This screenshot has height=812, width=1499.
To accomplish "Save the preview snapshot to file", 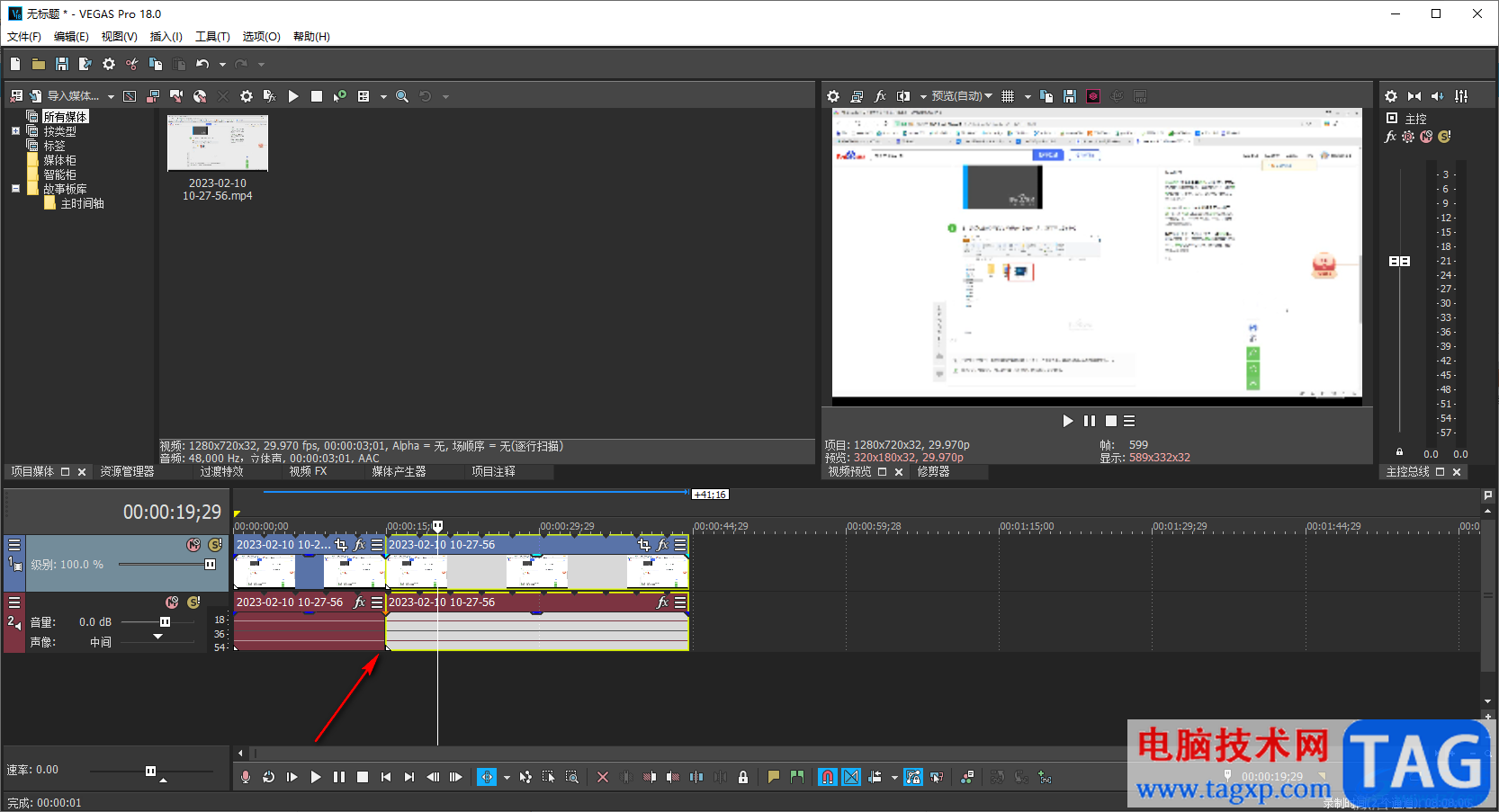I will coord(1070,96).
